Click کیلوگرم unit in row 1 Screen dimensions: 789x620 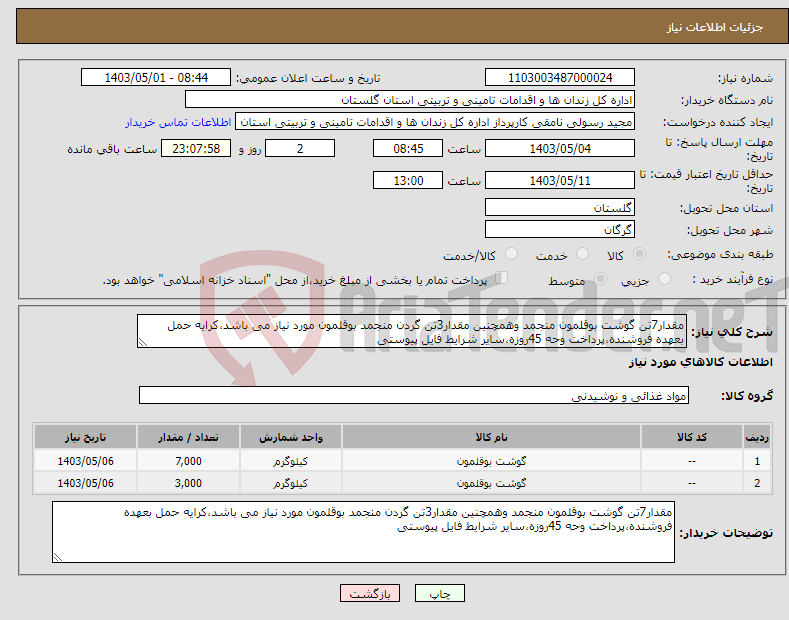click(291, 461)
